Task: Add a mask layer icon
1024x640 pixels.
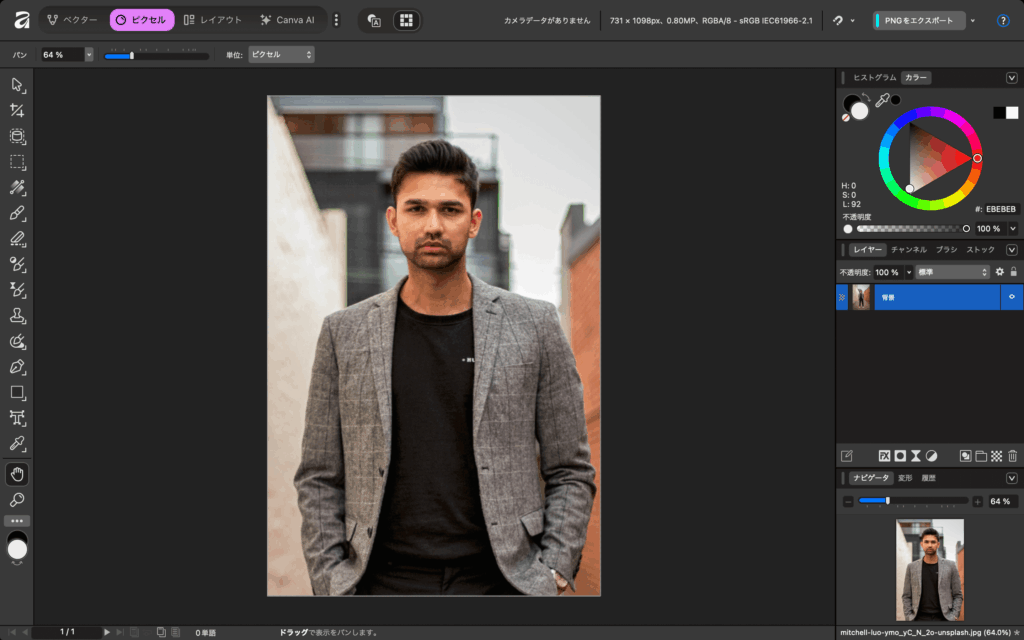Action: 900,456
